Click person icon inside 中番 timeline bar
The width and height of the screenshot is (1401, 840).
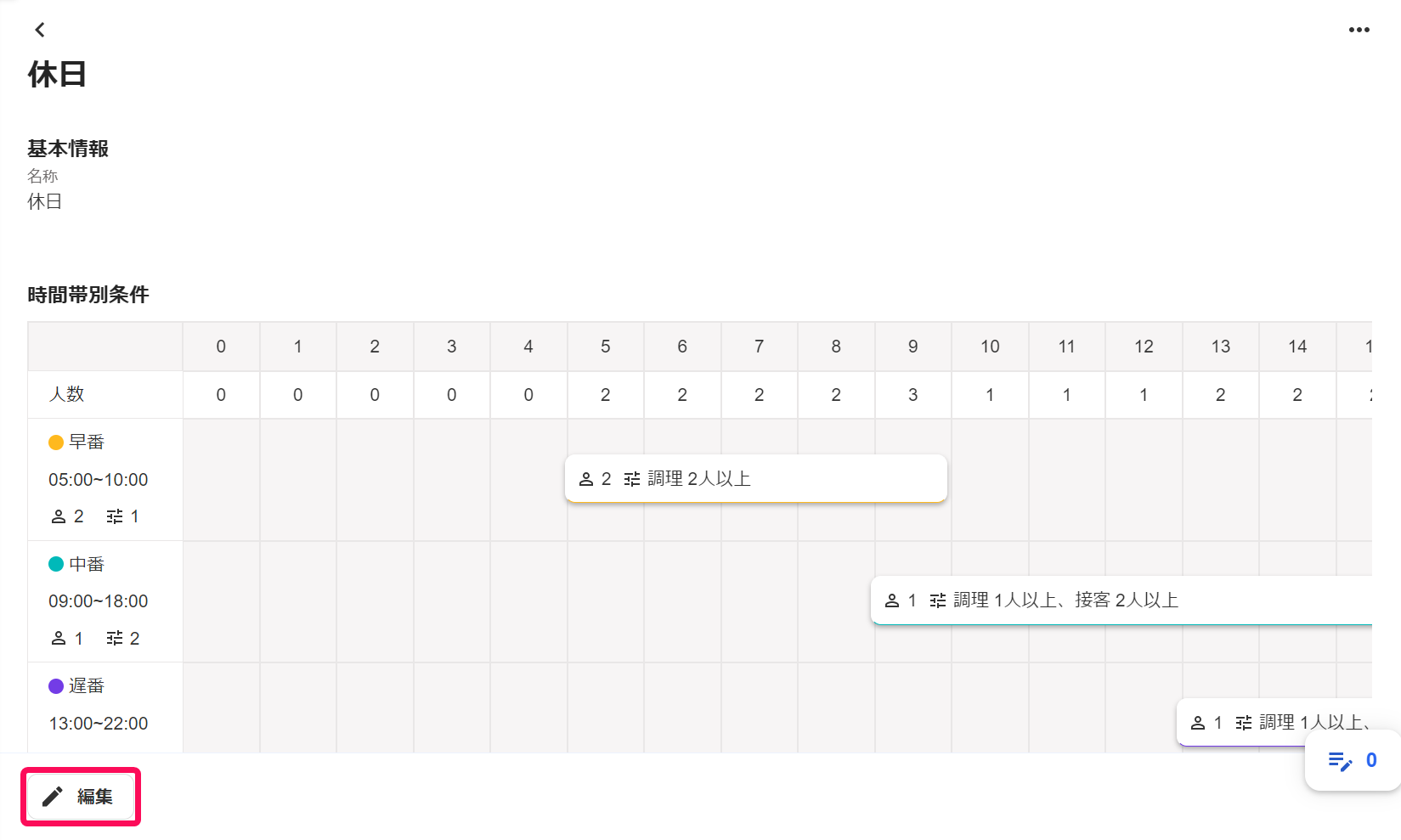pos(892,600)
